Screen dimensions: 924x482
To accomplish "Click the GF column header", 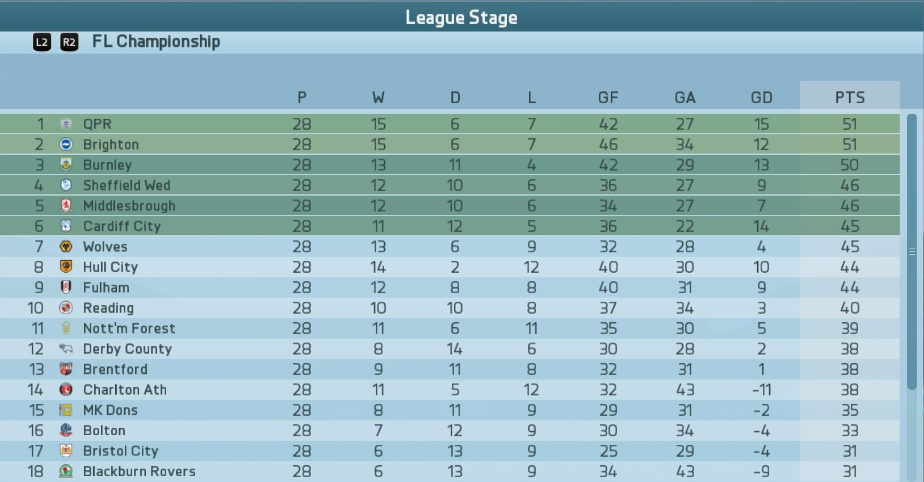I will (x=608, y=97).
